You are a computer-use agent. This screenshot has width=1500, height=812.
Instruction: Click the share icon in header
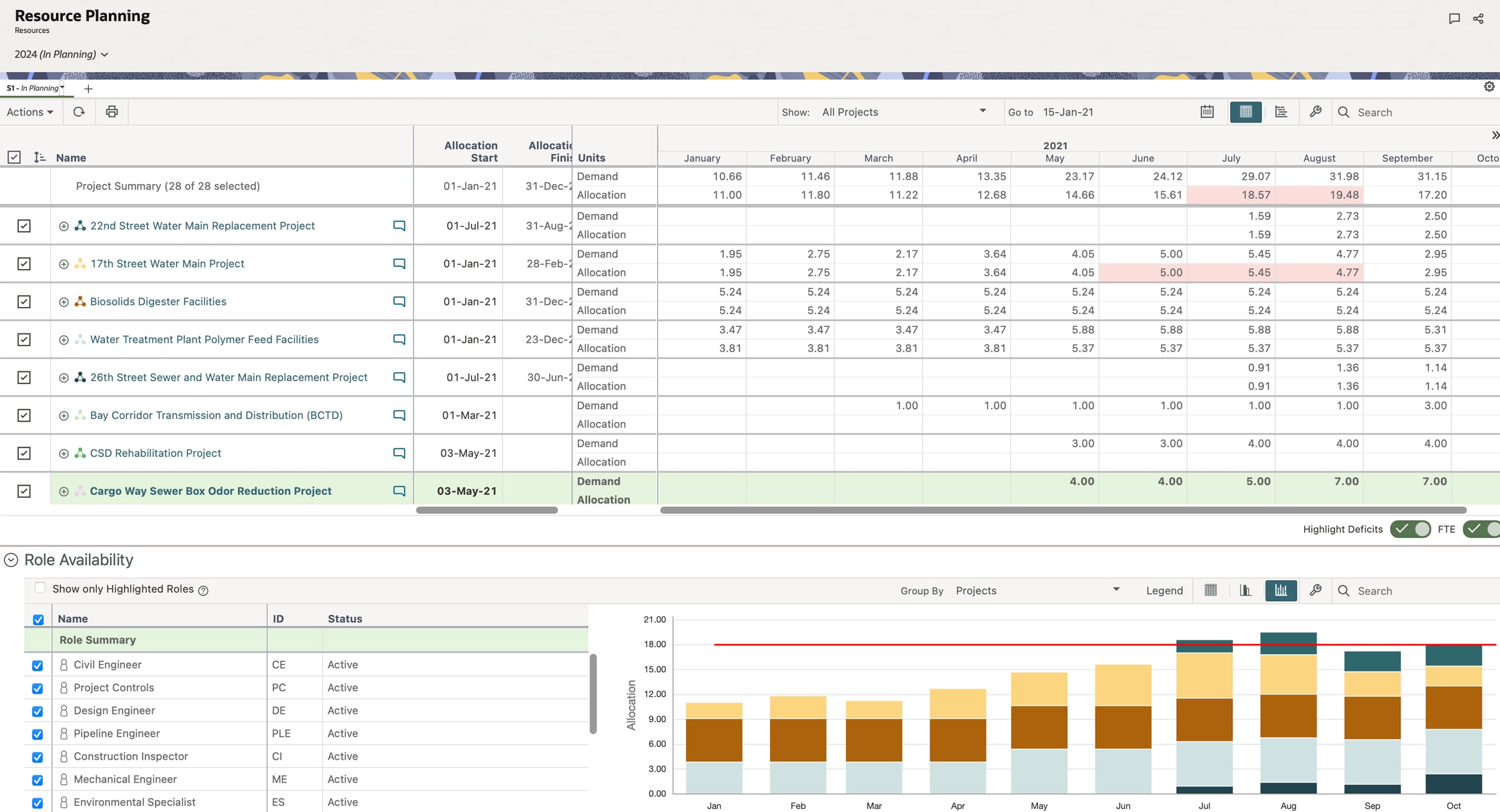click(1478, 19)
